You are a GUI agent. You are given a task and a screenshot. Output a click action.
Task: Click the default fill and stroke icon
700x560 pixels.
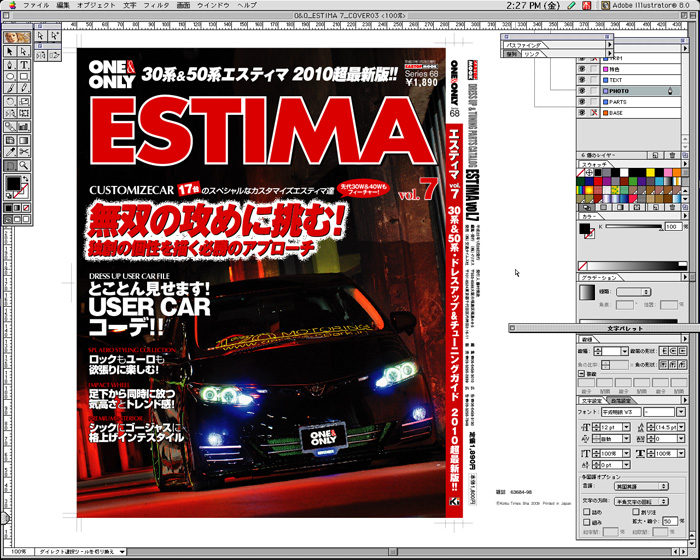(x=8, y=196)
